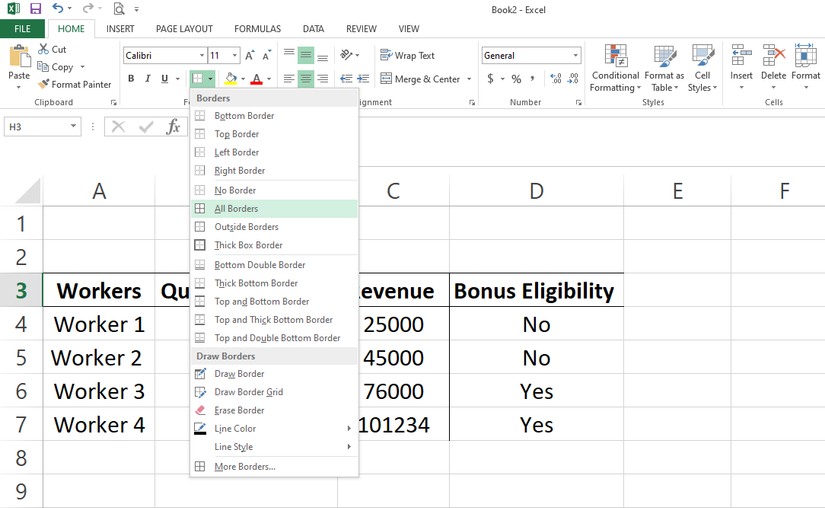Increase font size with larger A
This screenshot has width=825, height=508.
pyautogui.click(x=249, y=55)
